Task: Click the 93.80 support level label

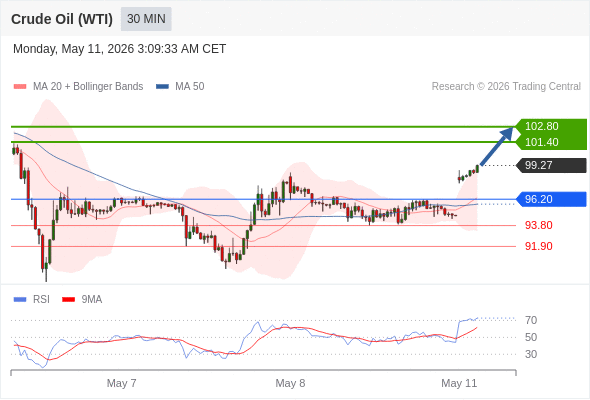Action: 538,225
